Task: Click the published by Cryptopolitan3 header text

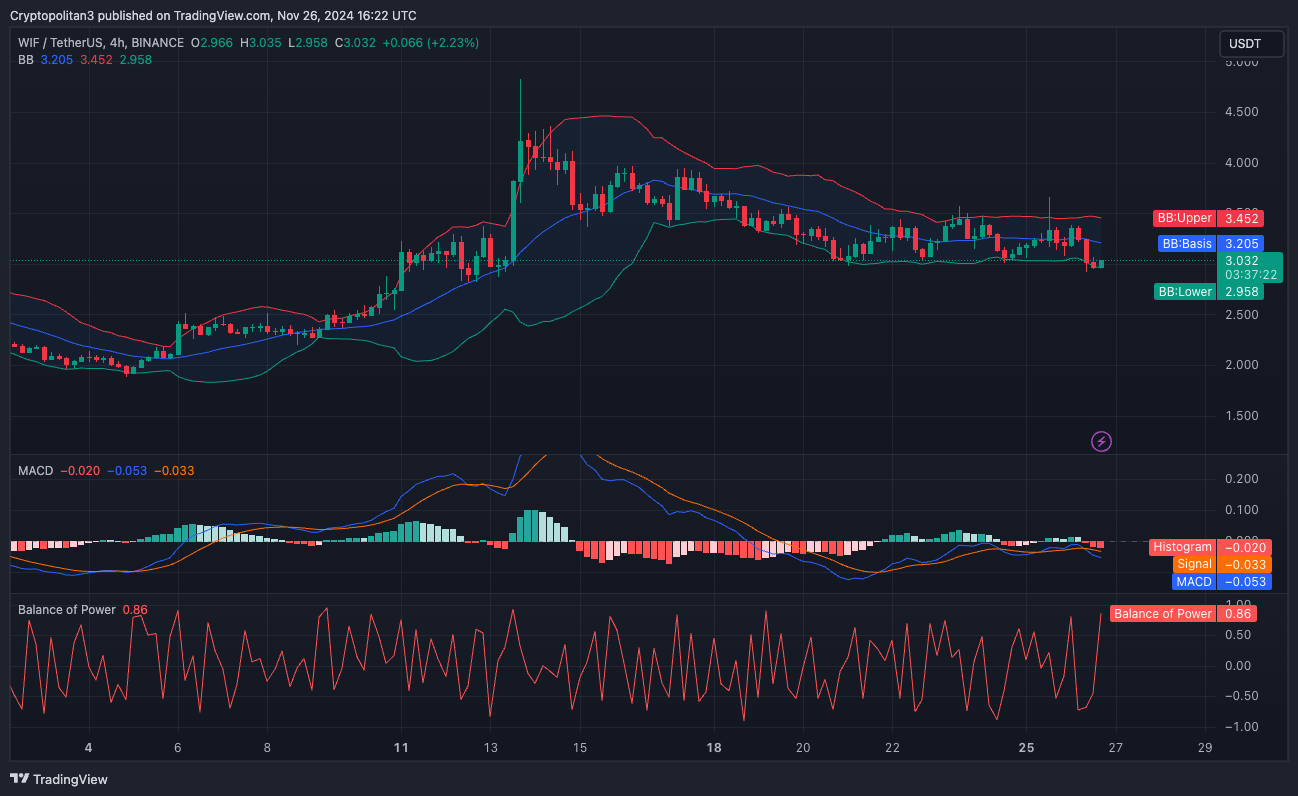Action: pos(213,16)
